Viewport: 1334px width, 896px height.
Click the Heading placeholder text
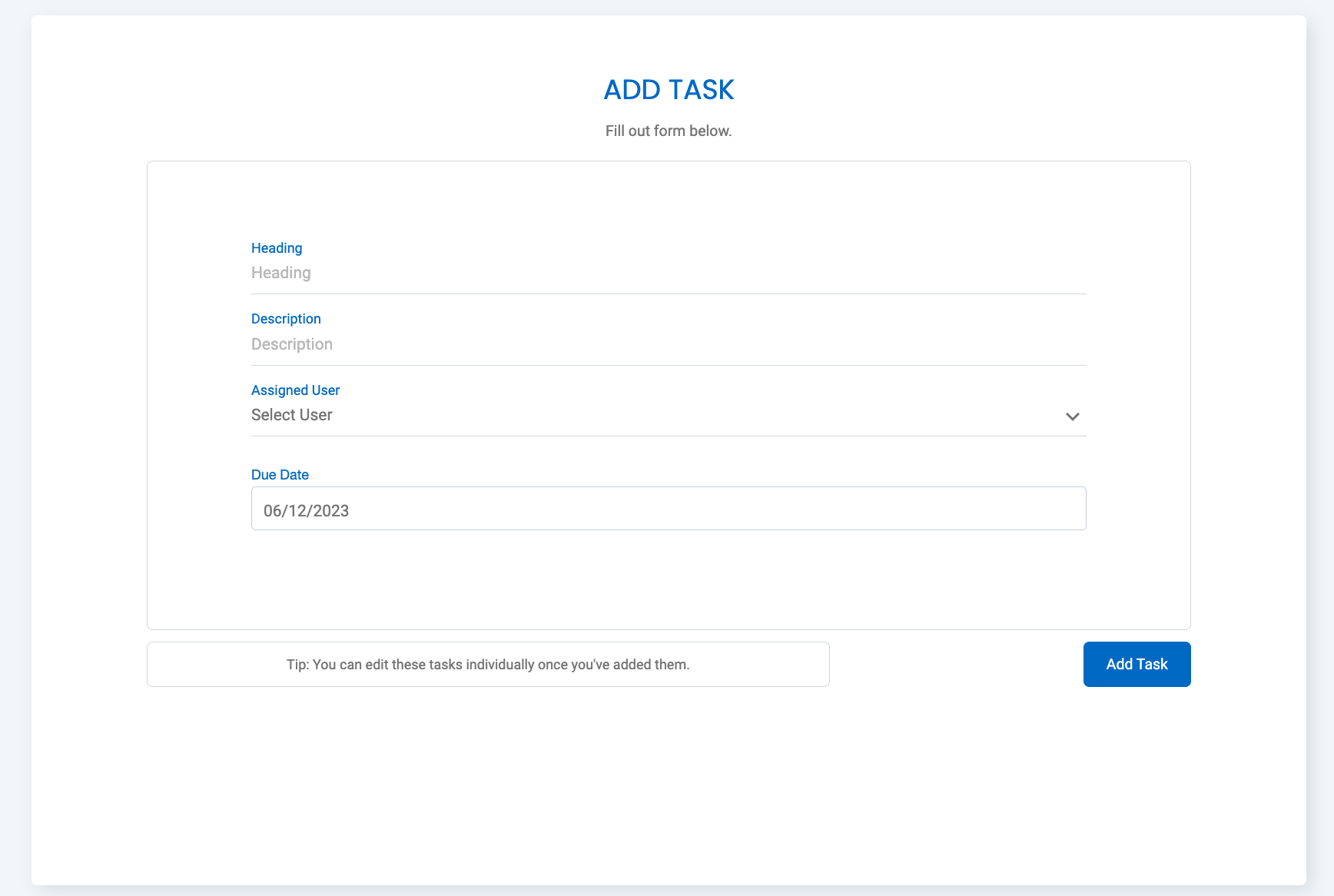coord(280,273)
